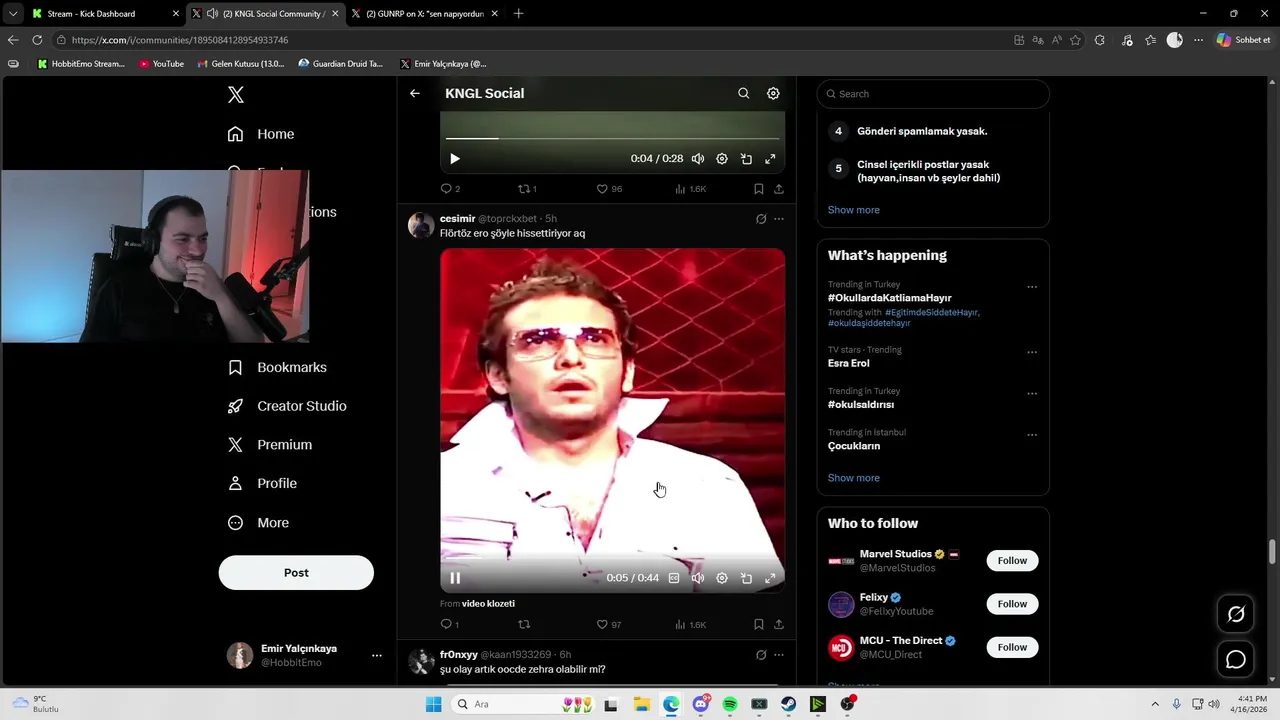Viewport: 1280px width, 720px height.
Task: Toggle picture-in-picture on the 0:44 video
Action: (746, 578)
